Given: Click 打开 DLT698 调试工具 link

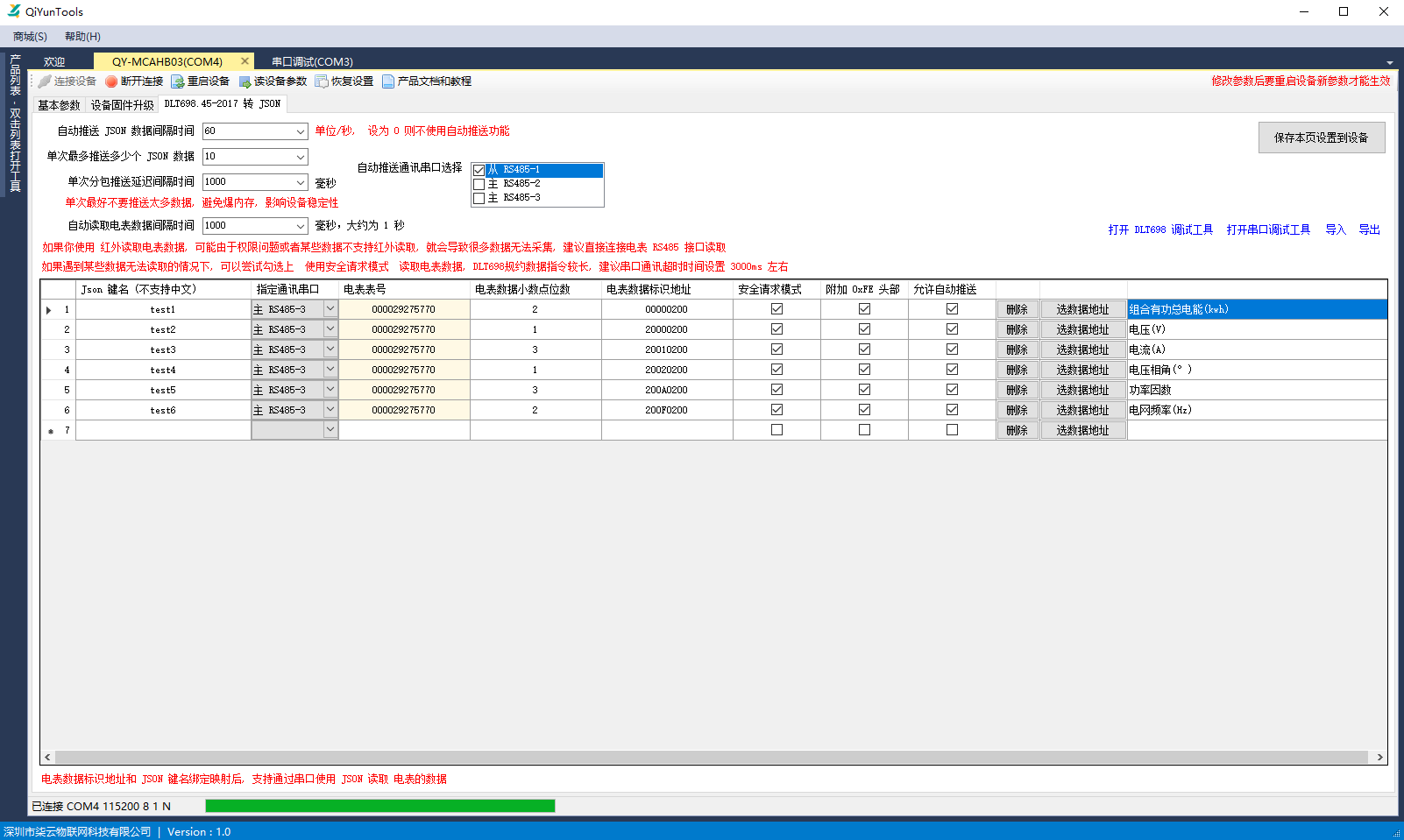Looking at the screenshot, I should click(1159, 229).
